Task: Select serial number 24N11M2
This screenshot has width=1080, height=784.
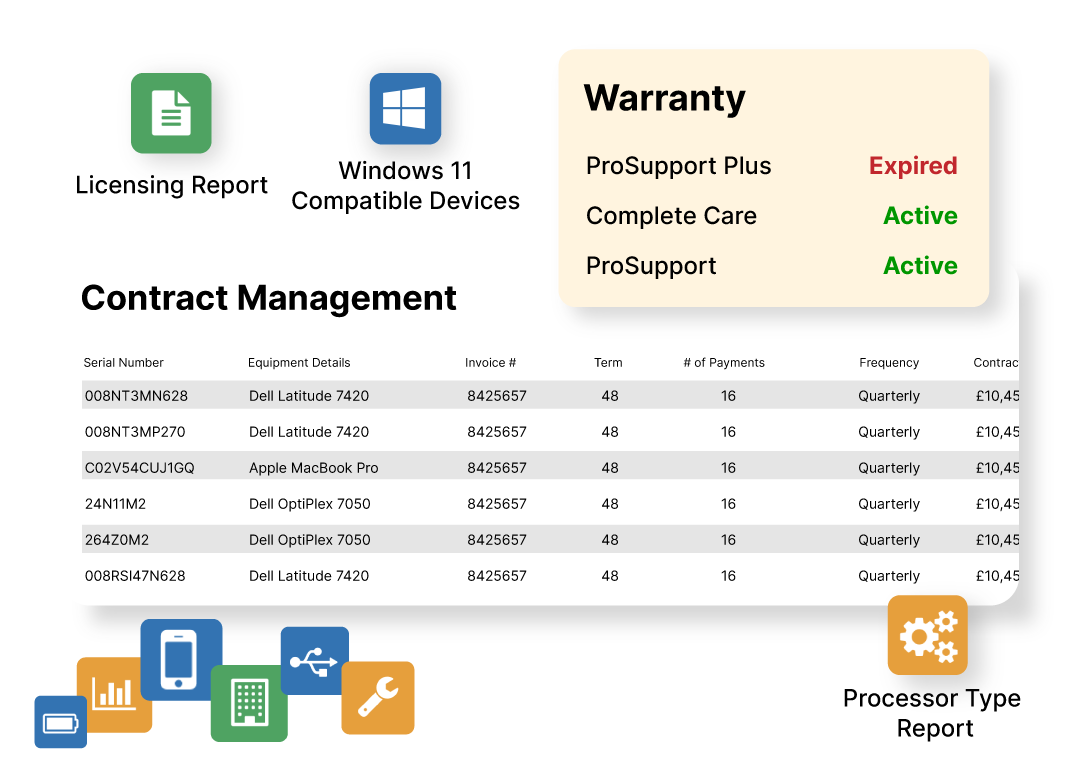Action: [115, 504]
